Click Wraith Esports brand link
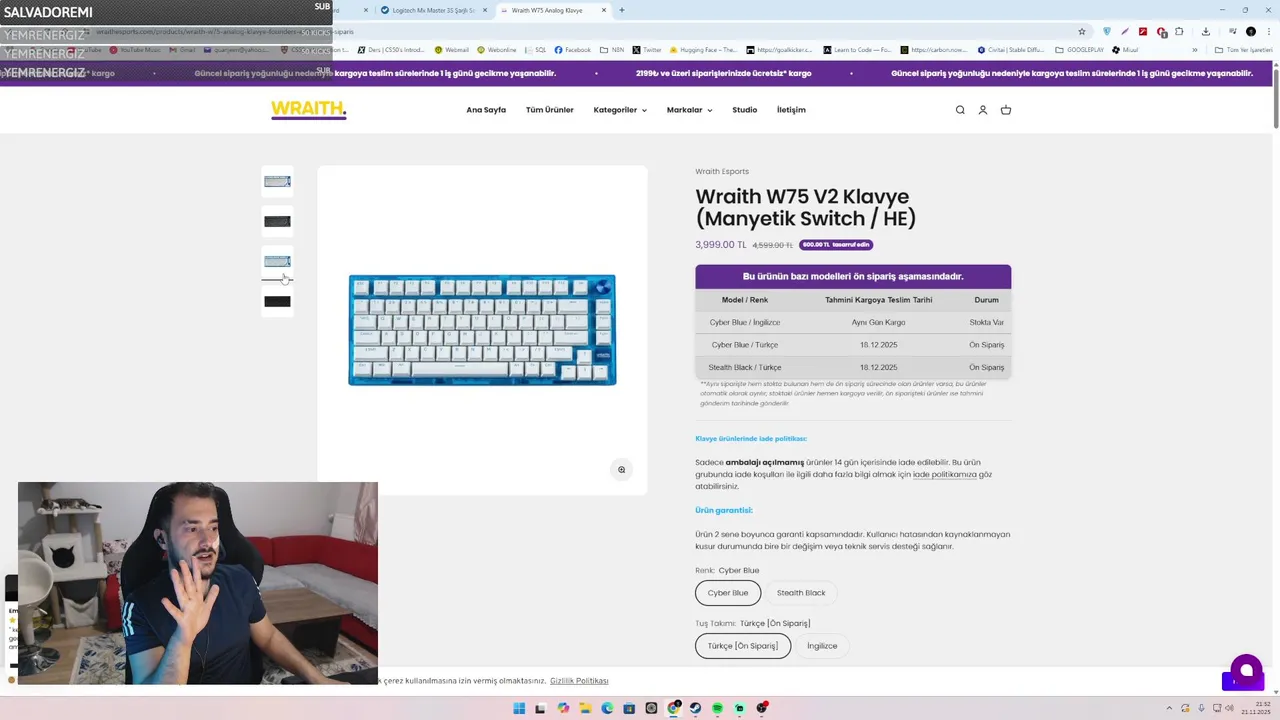This screenshot has height=720, width=1280. [722, 172]
